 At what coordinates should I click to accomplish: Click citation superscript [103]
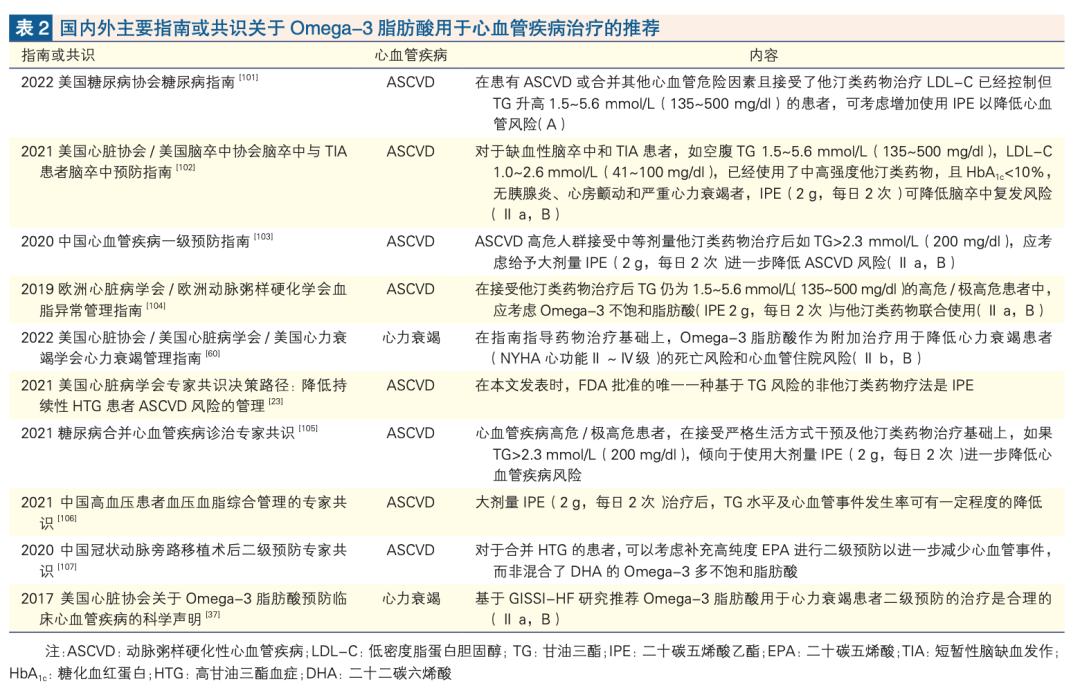coord(263,237)
